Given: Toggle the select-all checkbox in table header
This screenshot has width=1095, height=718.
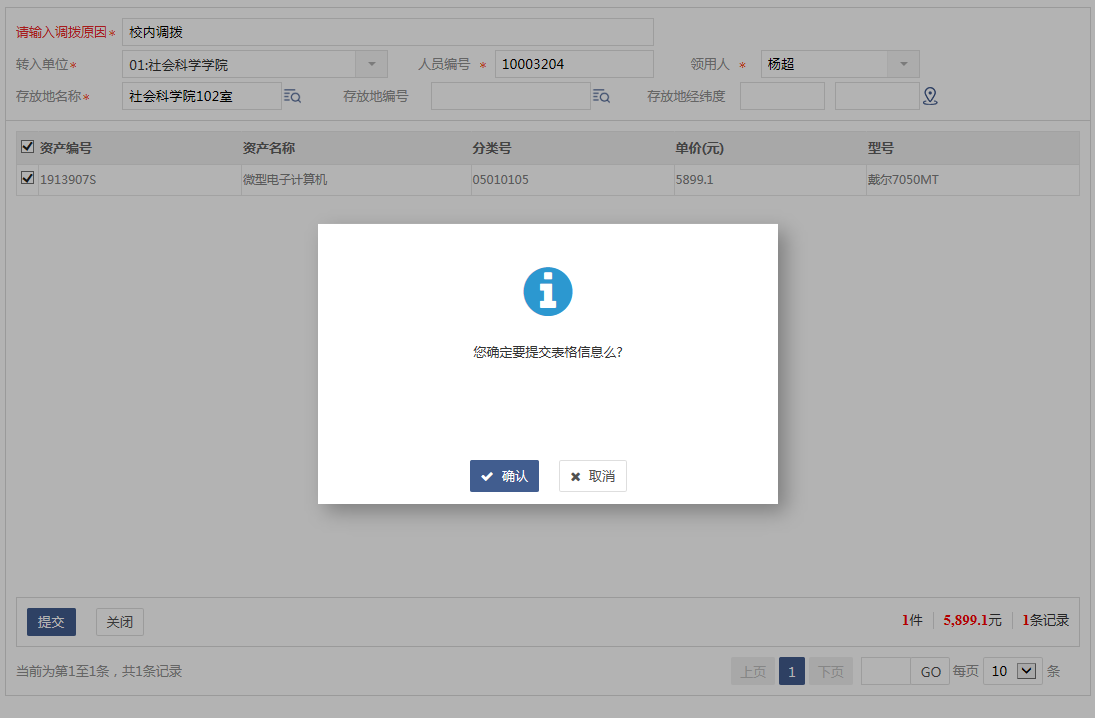Looking at the screenshot, I should (27, 147).
